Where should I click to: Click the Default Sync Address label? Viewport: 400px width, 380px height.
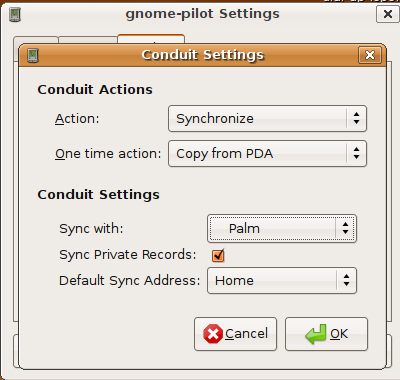[130, 281]
